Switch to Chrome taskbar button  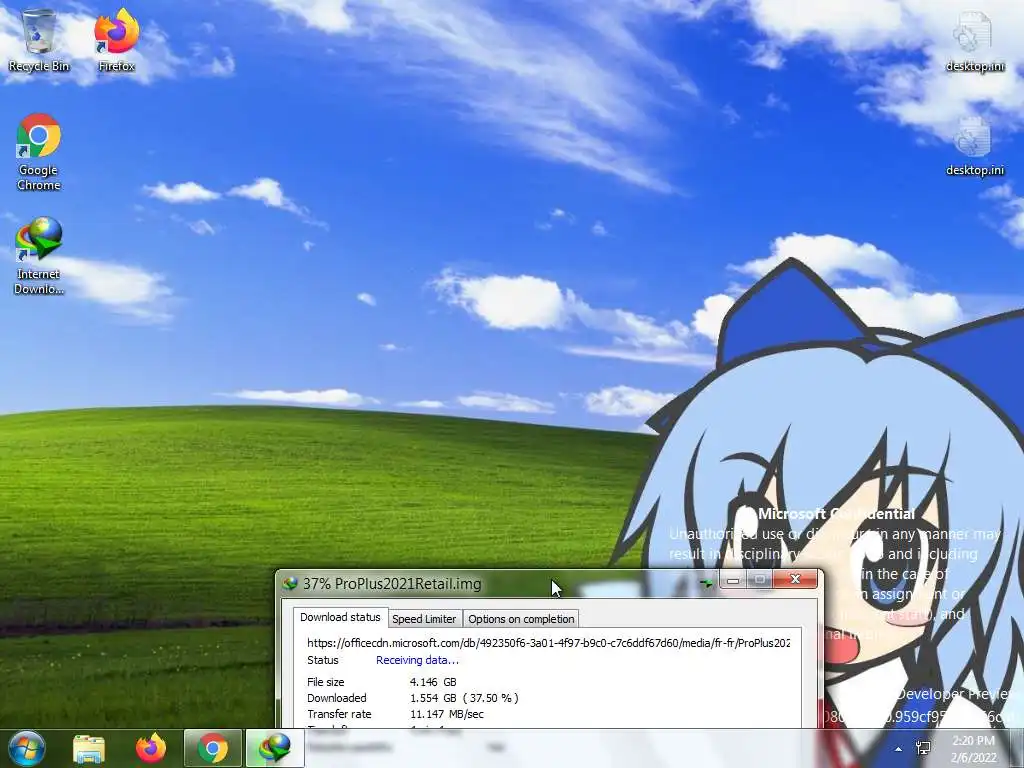(x=213, y=748)
